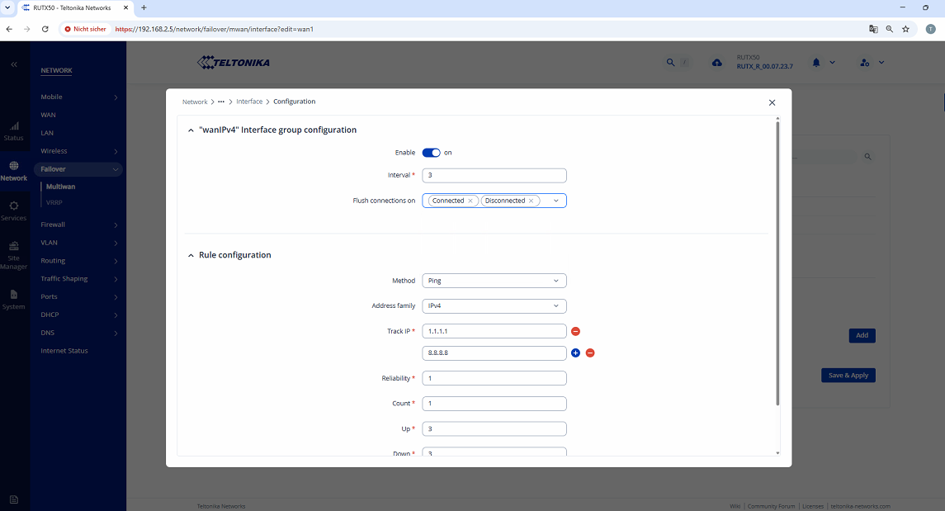The height and width of the screenshot is (511, 945).
Task: Click the Track IP field containing 8.8.8.8
Action: coord(494,353)
